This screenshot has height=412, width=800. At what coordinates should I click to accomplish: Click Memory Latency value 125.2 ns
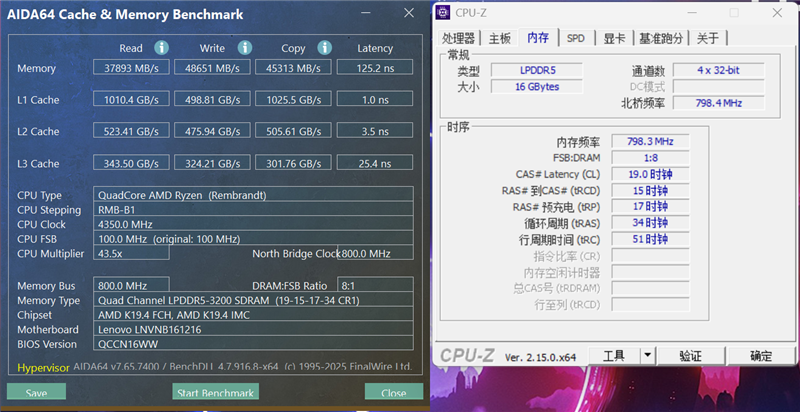375,67
